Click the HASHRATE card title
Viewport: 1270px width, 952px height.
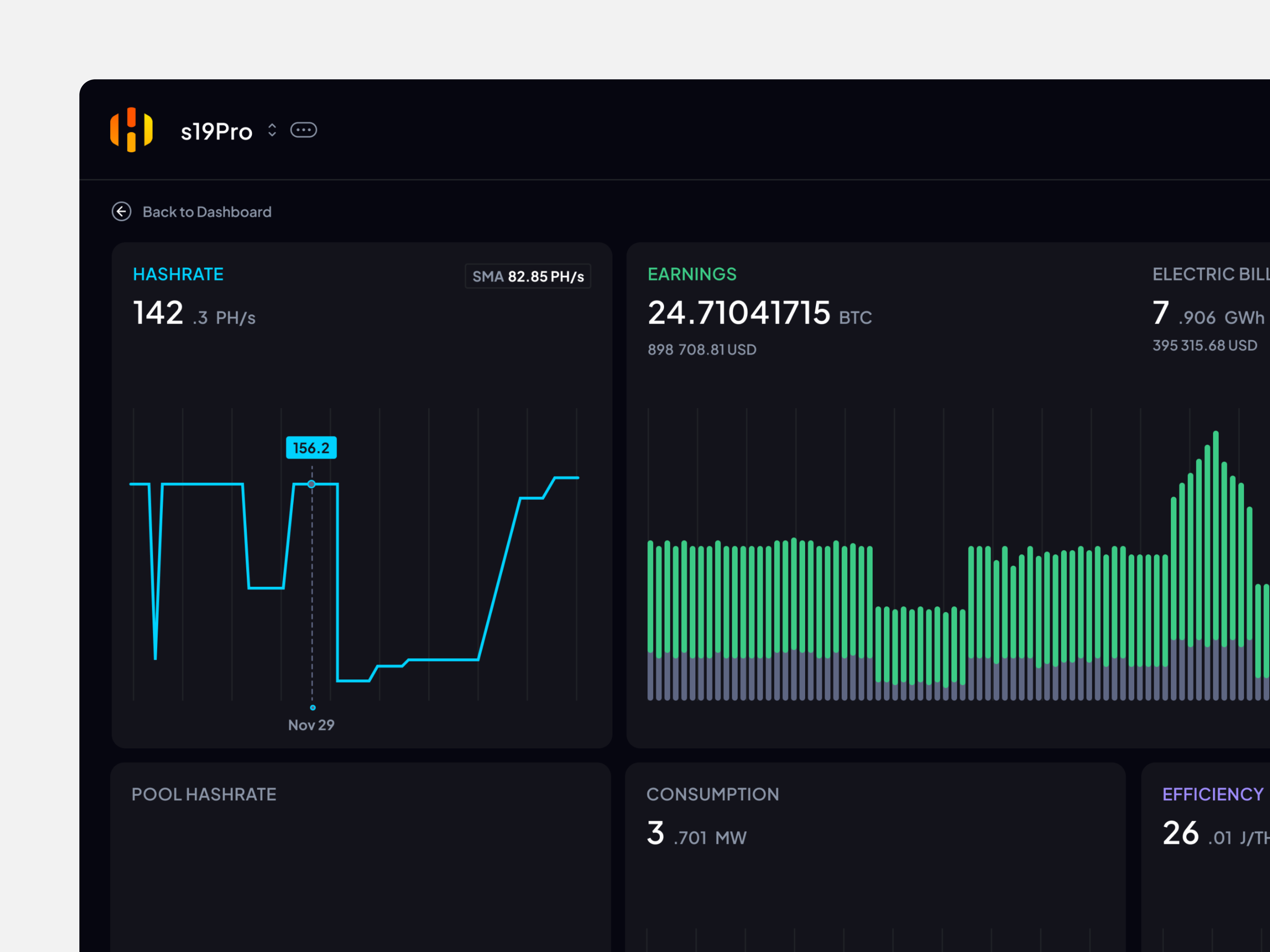pyautogui.click(x=178, y=274)
